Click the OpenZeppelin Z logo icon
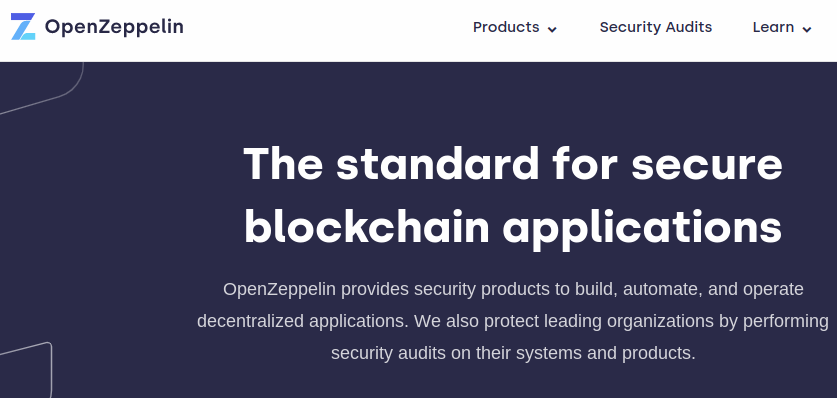 (23, 27)
